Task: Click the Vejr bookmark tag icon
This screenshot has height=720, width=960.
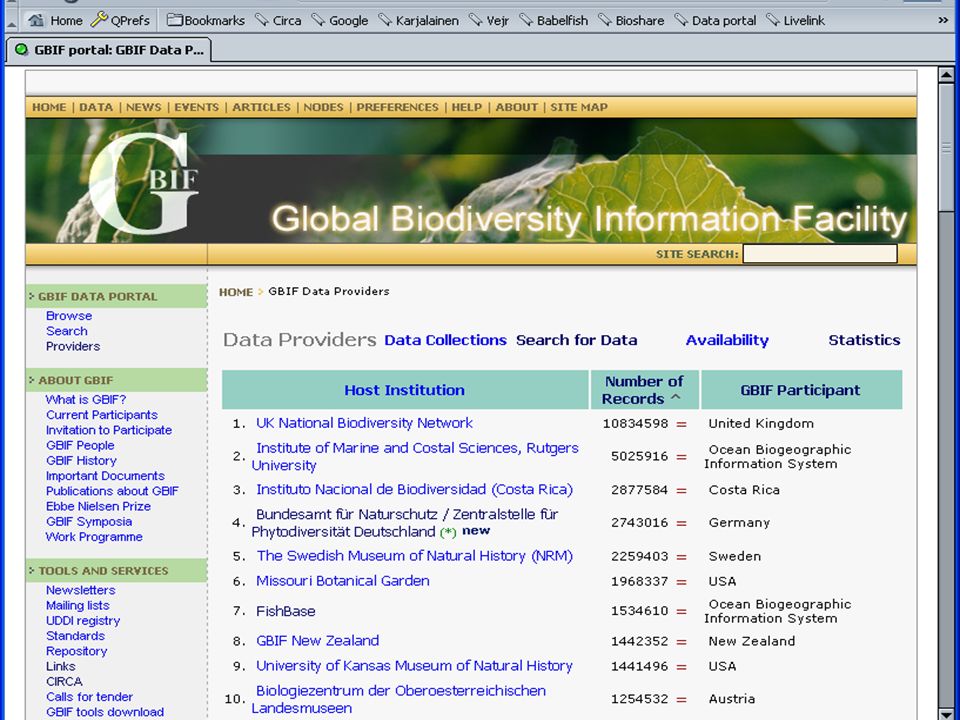Action: pos(476,20)
